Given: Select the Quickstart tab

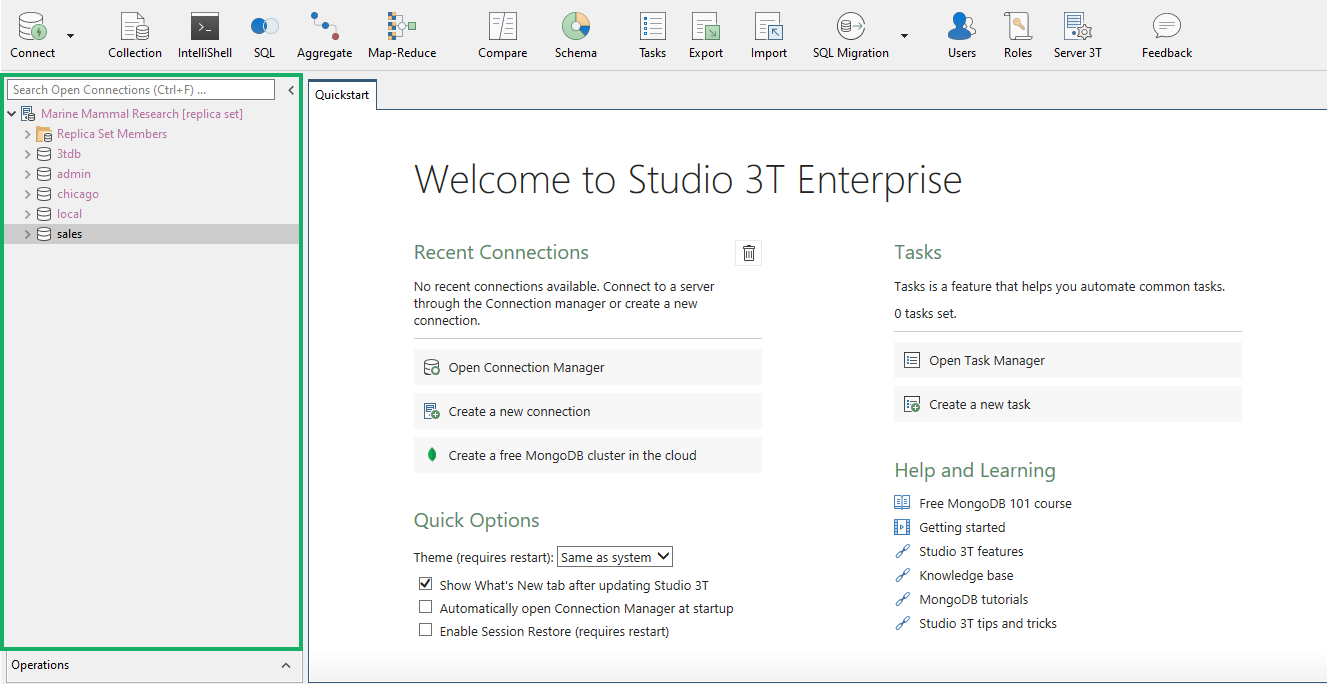Looking at the screenshot, I should [342, 95].
